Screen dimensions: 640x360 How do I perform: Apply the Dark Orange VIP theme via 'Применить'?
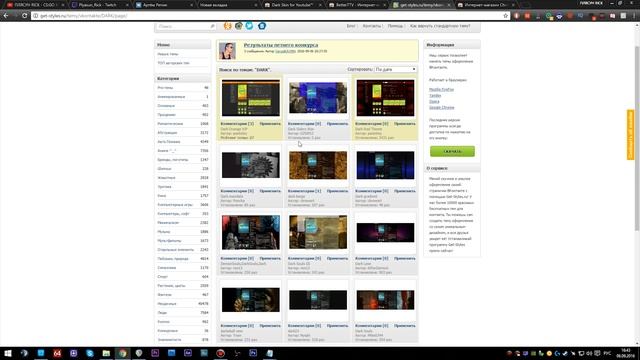point(270,124)
